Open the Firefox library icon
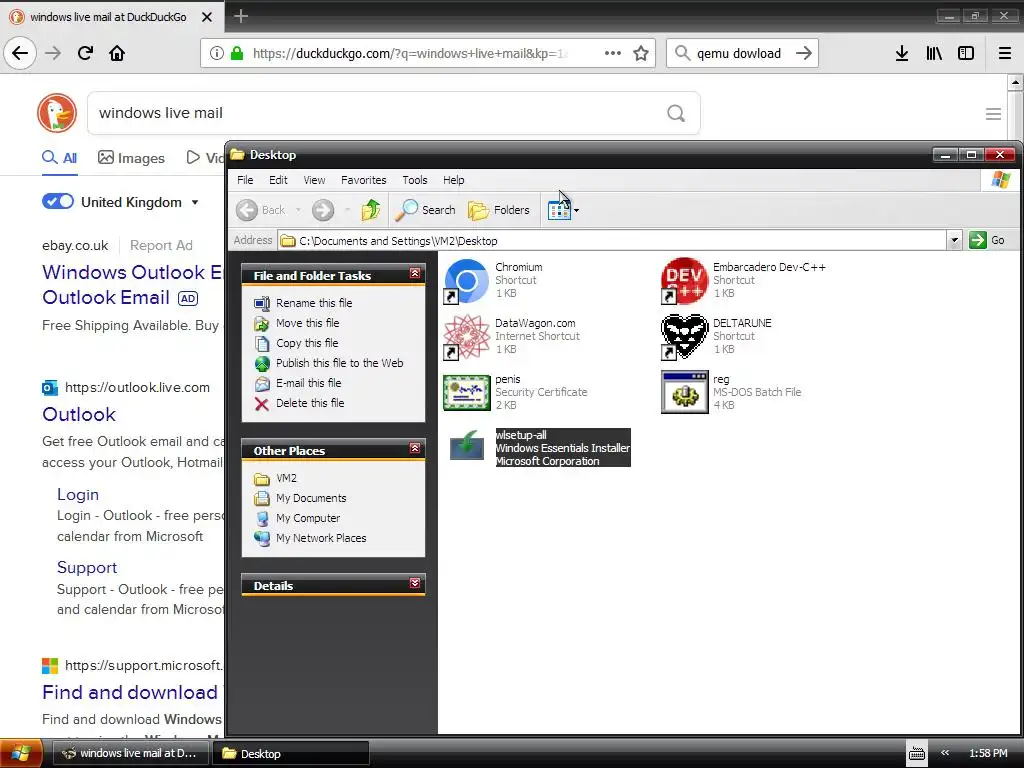Screen dimensions: 1024x768 (x=934, y=53)
